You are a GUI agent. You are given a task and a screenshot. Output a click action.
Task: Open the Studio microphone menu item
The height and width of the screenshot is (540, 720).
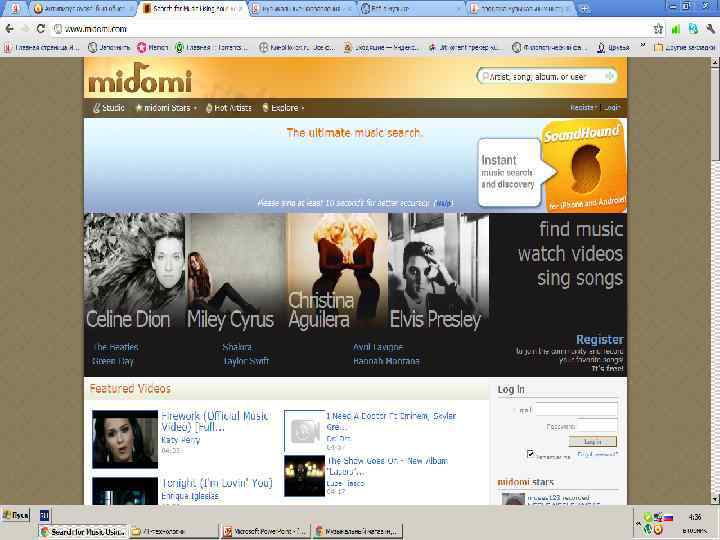(109, 108)
